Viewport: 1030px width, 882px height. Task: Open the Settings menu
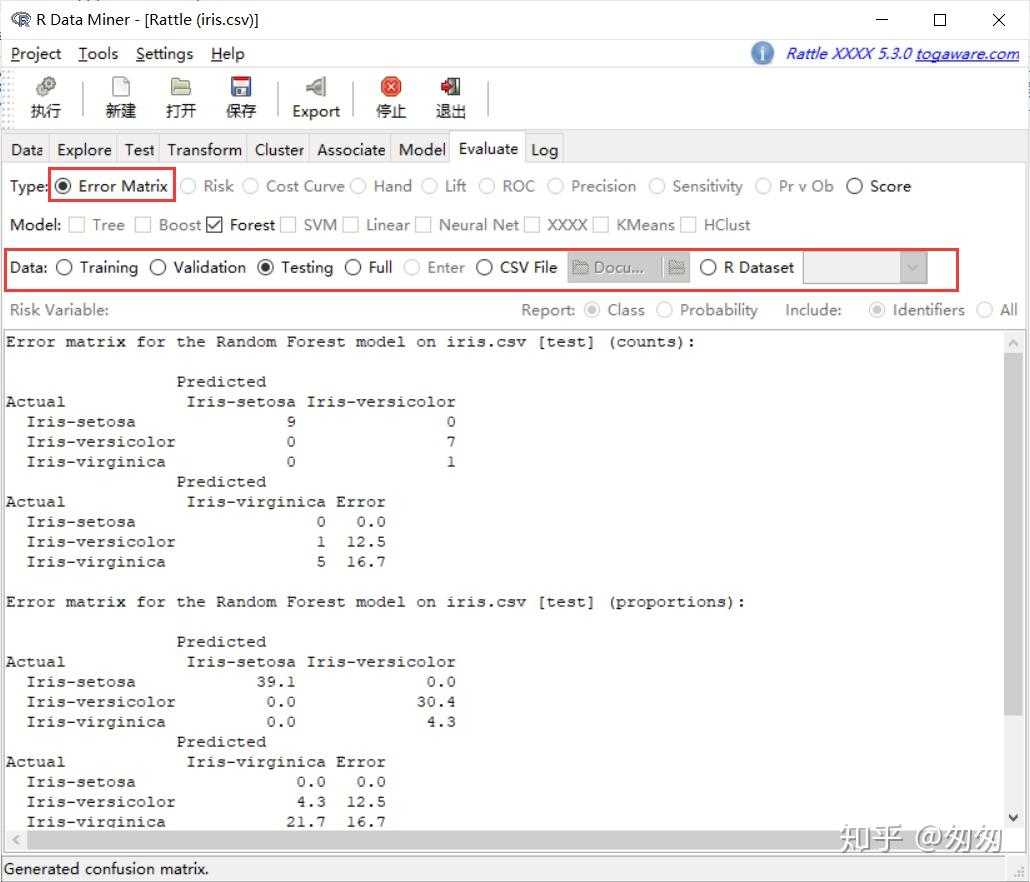164,54
